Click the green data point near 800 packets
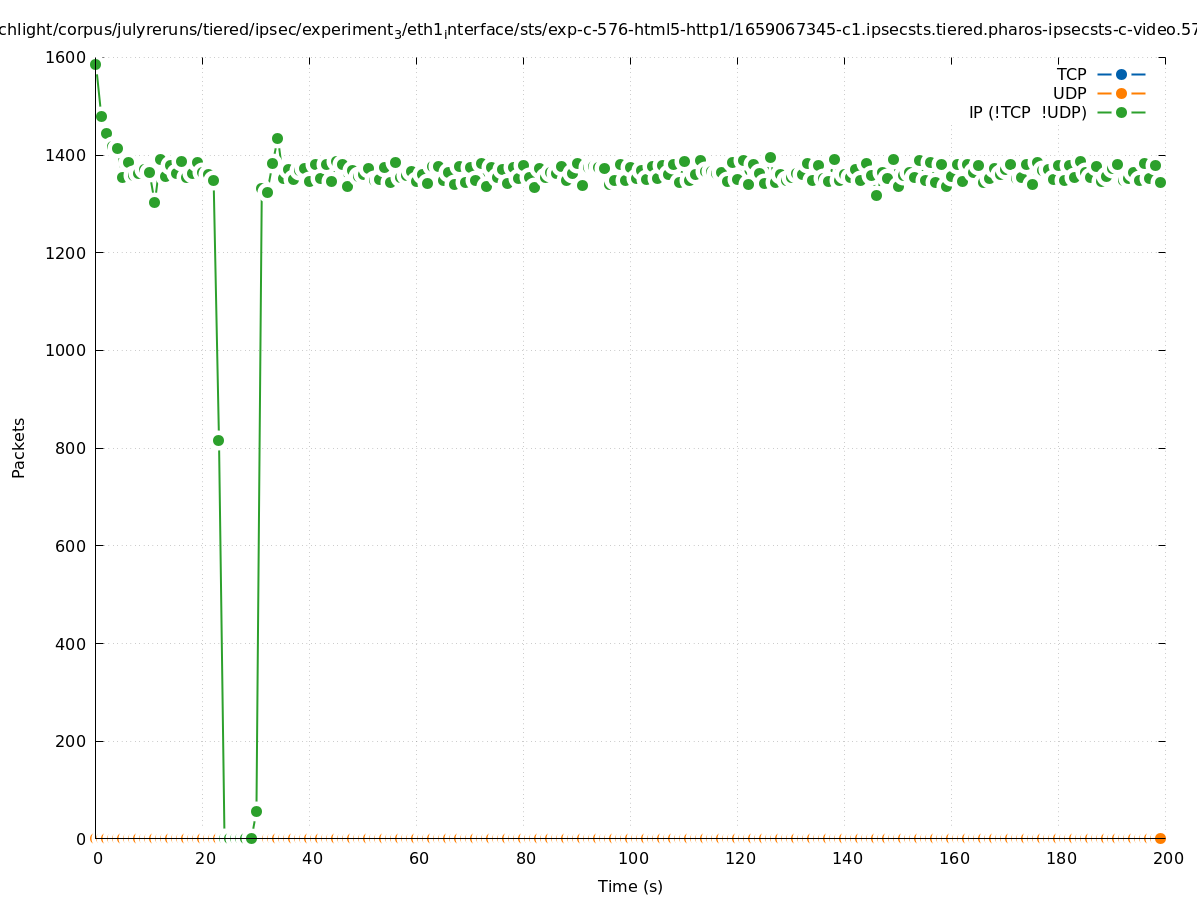The height and width of the screenshot is (900, 1197). point(218,440)
